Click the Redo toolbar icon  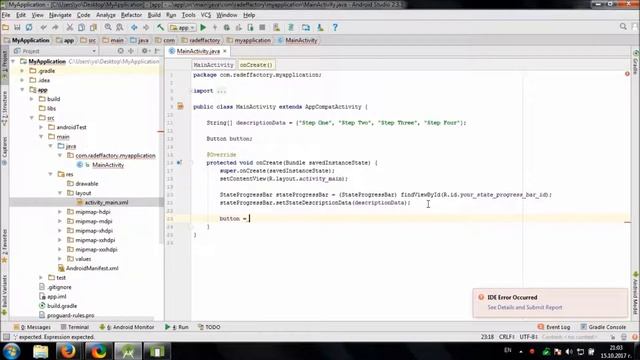tap(55, 27)
